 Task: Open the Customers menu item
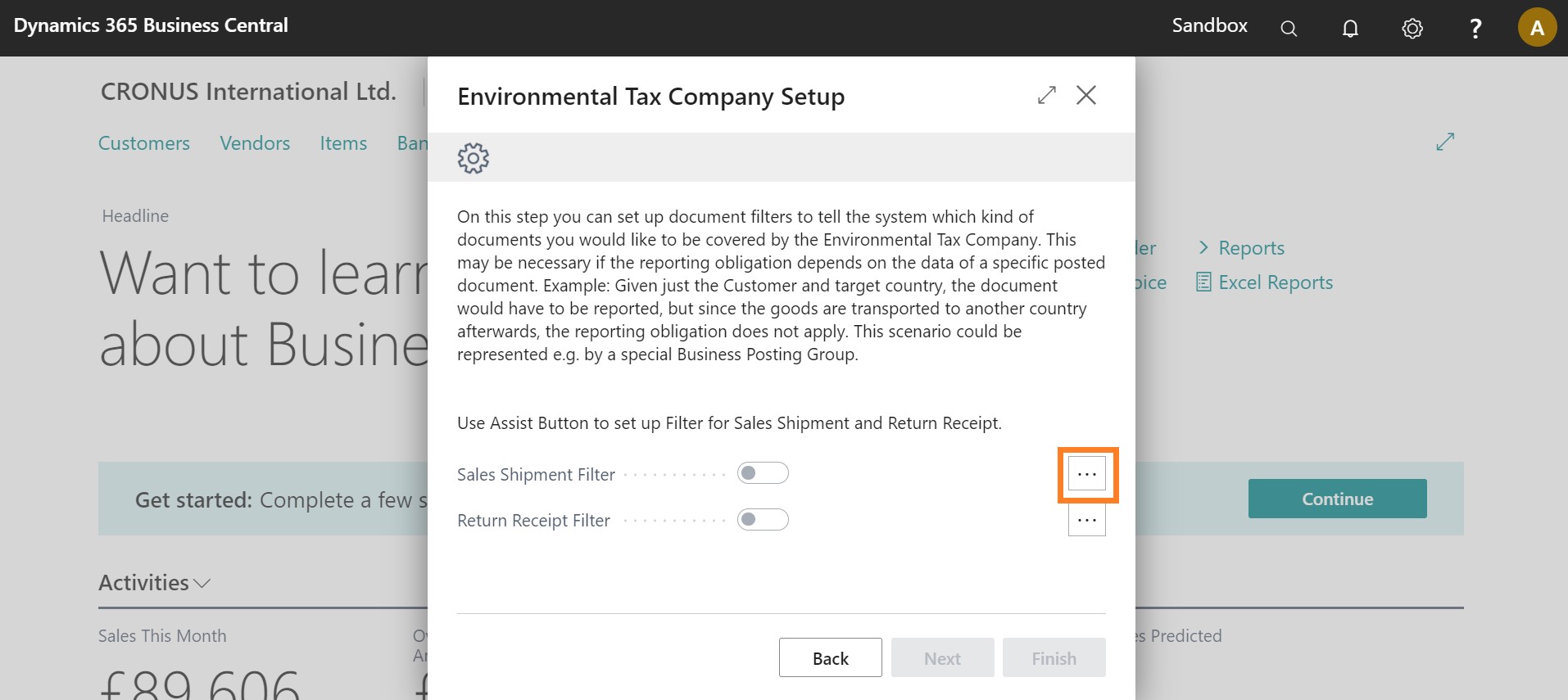(144, 143)
